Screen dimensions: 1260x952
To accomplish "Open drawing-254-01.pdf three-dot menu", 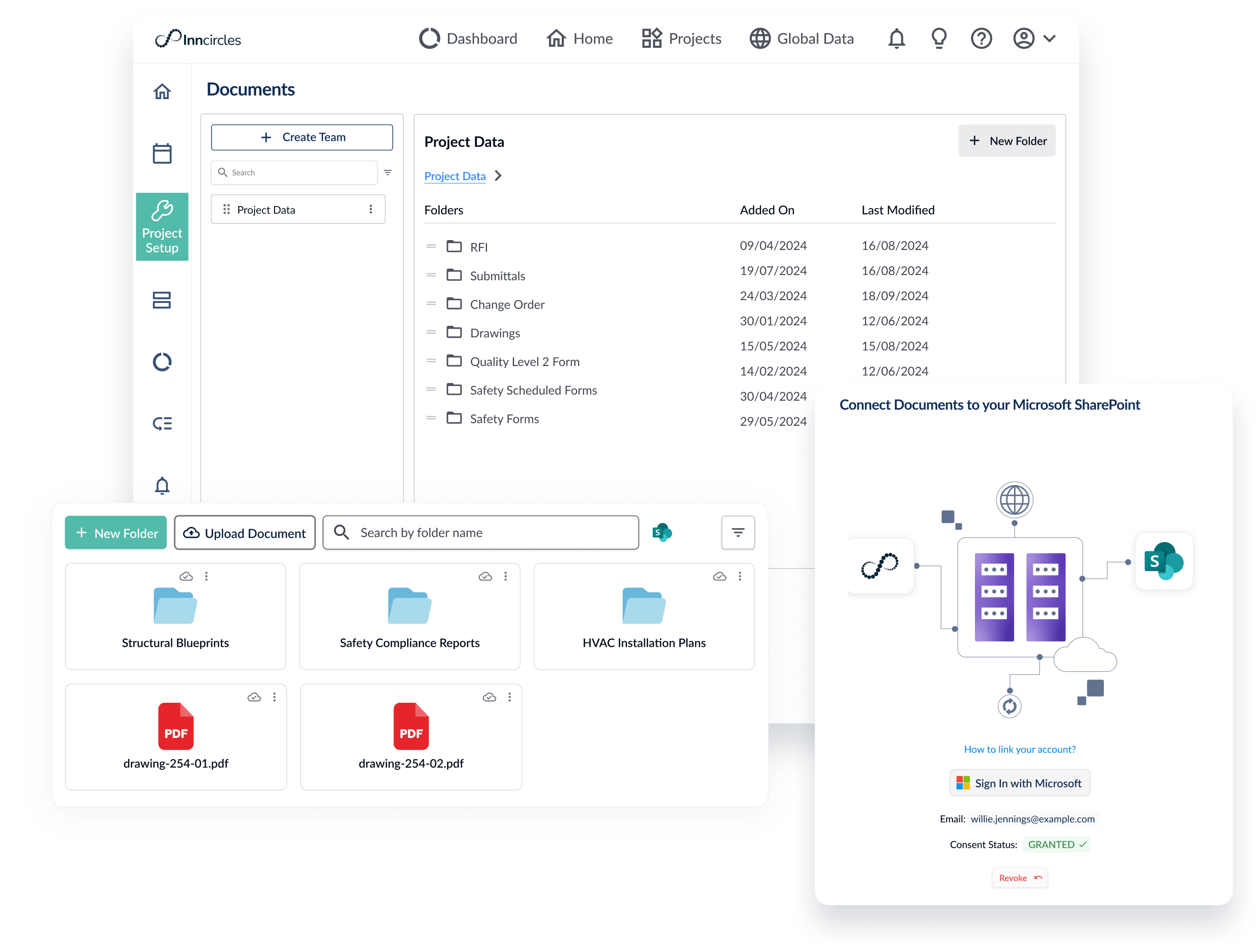I will (274, 697).
